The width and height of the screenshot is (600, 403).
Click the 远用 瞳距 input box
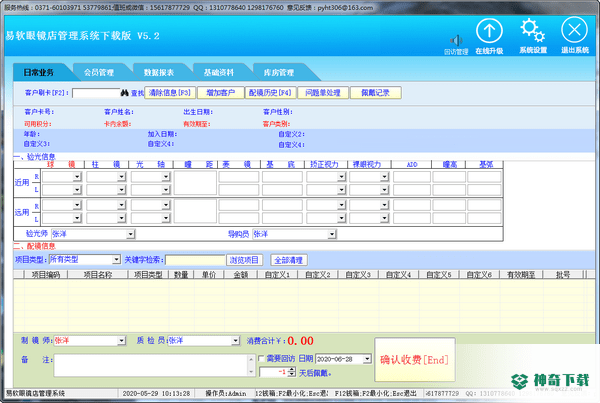coord(195,211)
